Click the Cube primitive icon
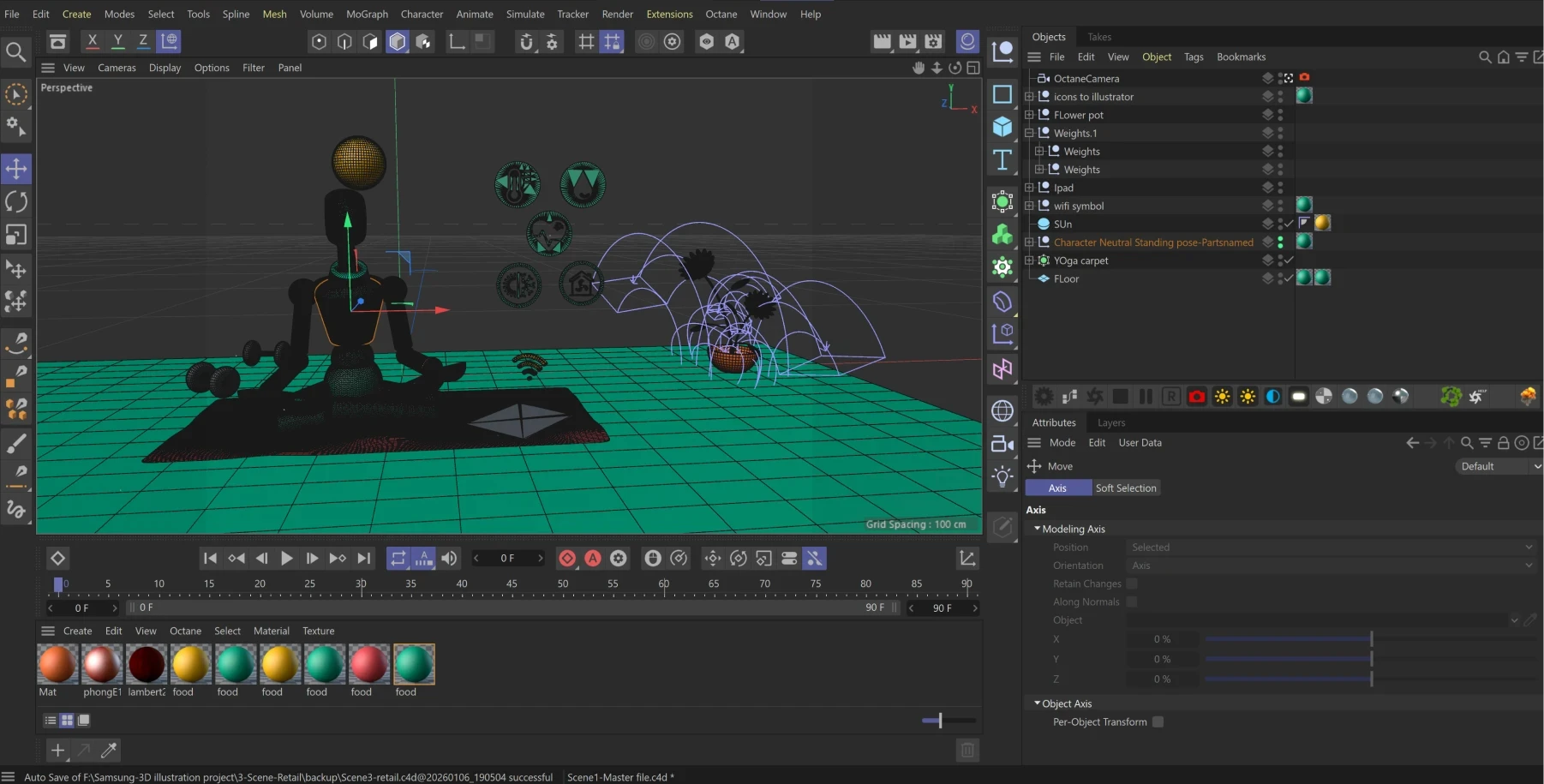The width and height of the screenshot is (1544, 784). click(1002, 127)
